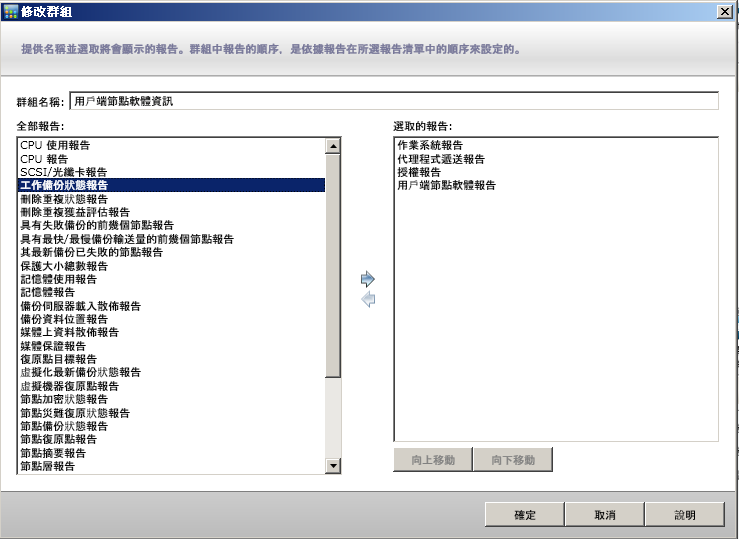This screenshot has width=739, height=539.
Task: Click the 全部報告 scrollbar thumb
Action: click(x=333, y=265)
